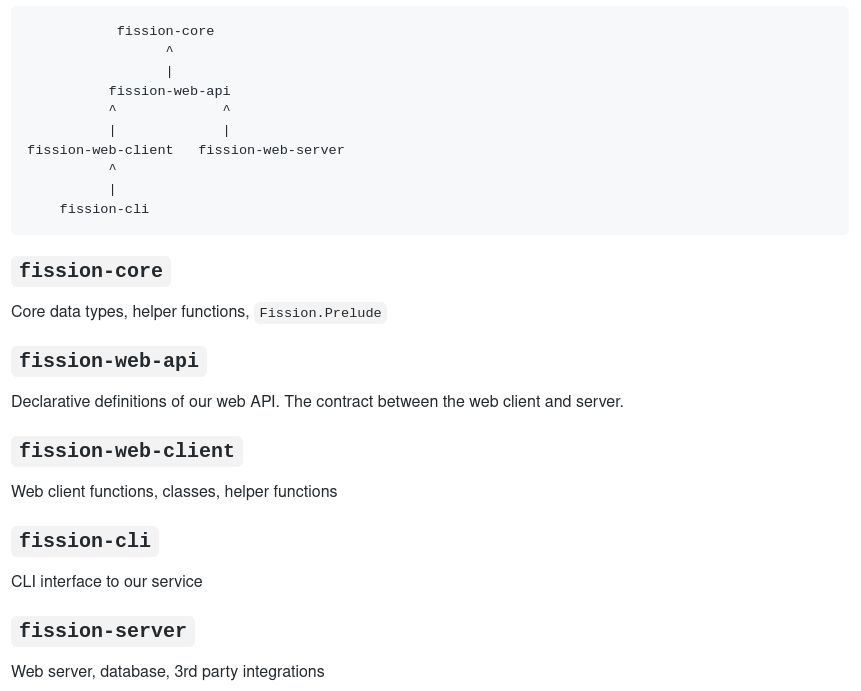Click the fission-server heading
Image resolution: width=861 pixels, height=691 pixels.
click(103, 631)
